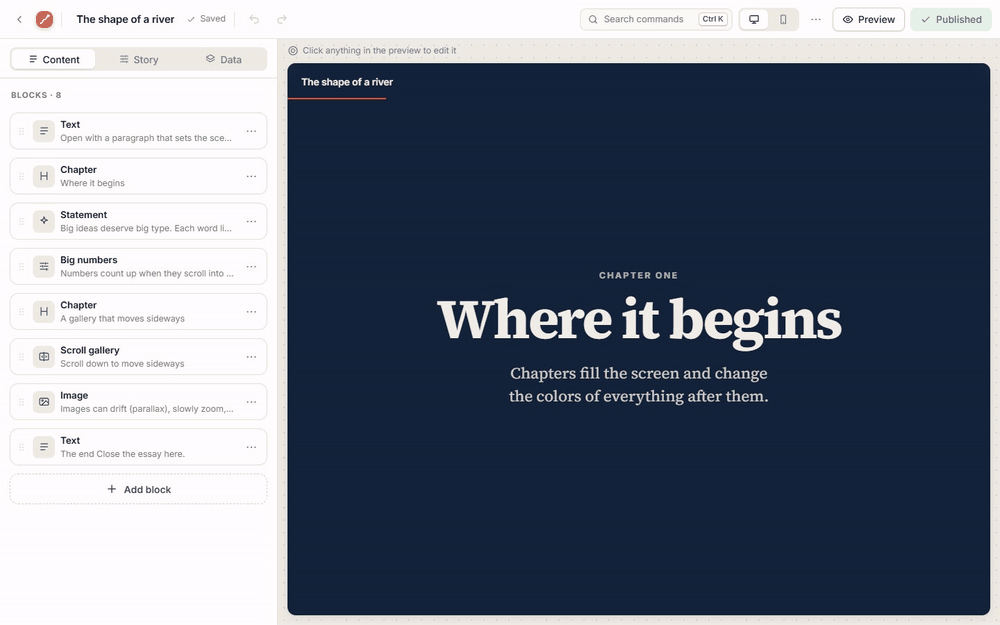Screen dimensions: 1000x625
Task: Open options for the first Text block
Action: pos(251,131)
